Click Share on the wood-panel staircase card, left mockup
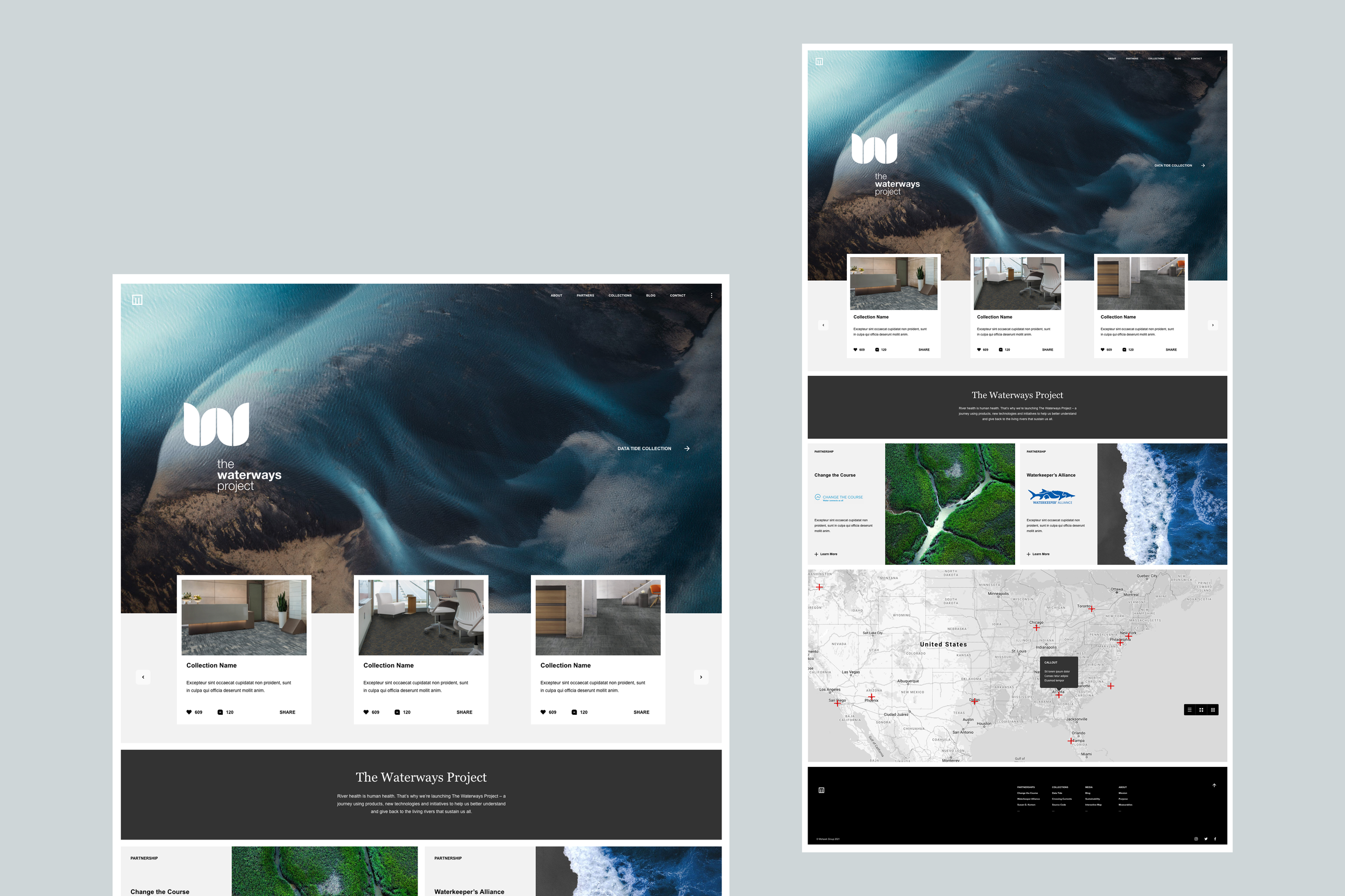 tap(641, 713)
